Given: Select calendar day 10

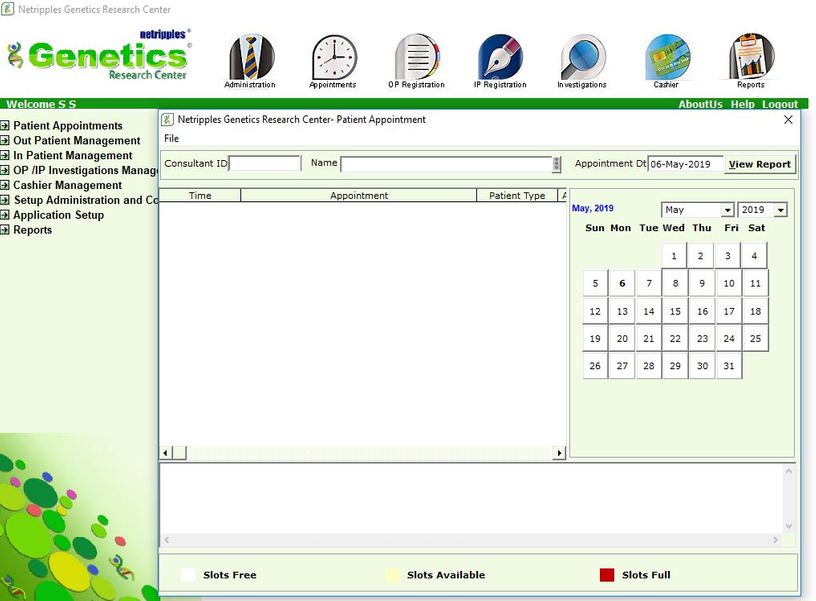Looking at the screenshot, I should [729, 284].
